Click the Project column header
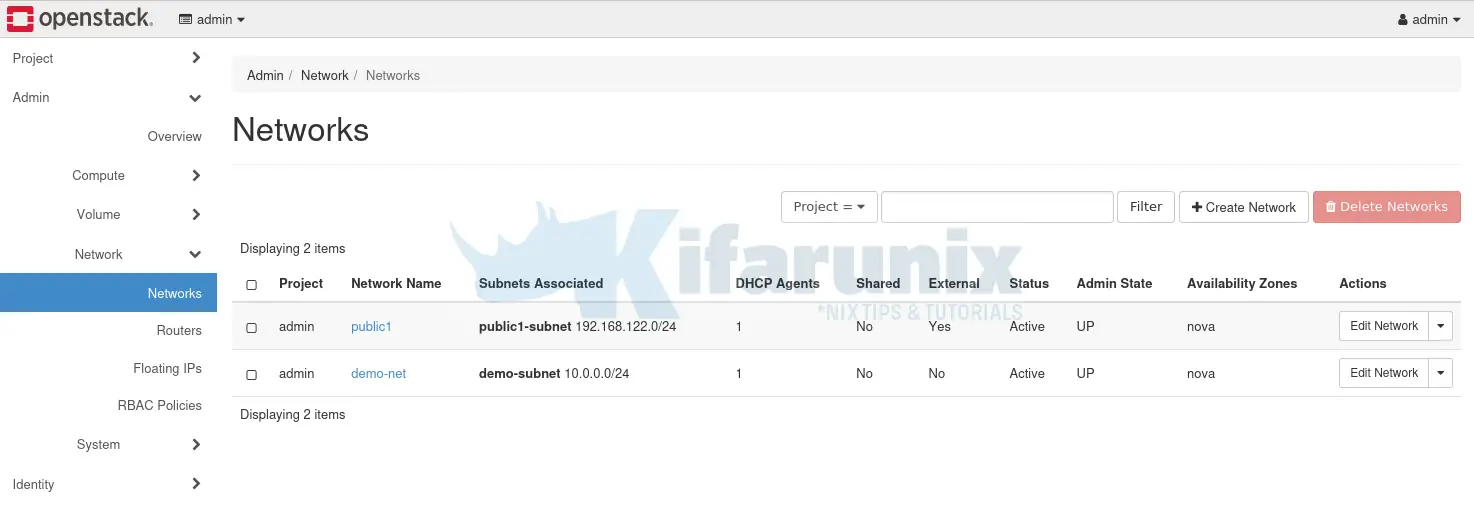This screenshot has width=1474, height=520. coord(301,283)
